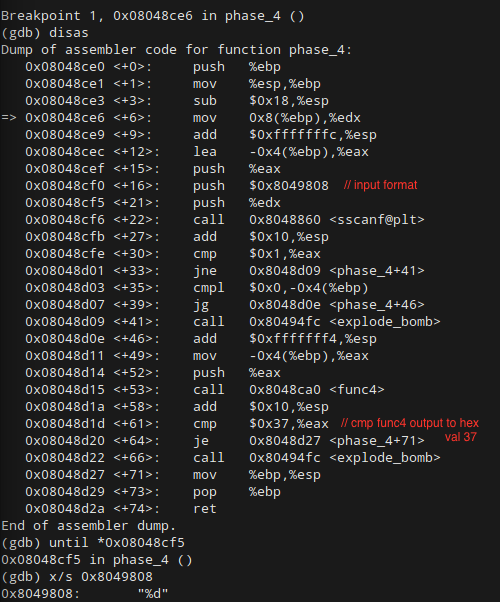Click the 'x/s 0x8049808' command

click(101, 577)
